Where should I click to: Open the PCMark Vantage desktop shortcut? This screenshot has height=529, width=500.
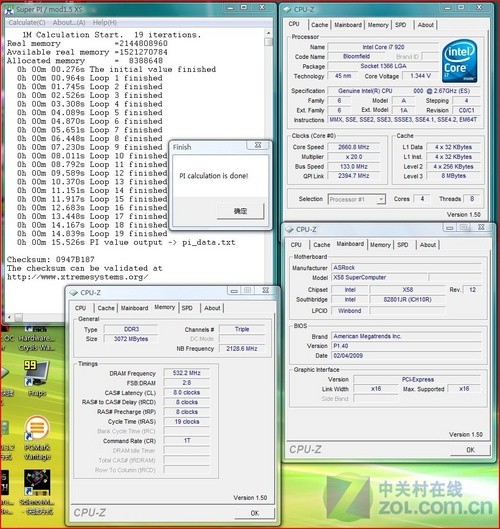(x=37, y=438)
